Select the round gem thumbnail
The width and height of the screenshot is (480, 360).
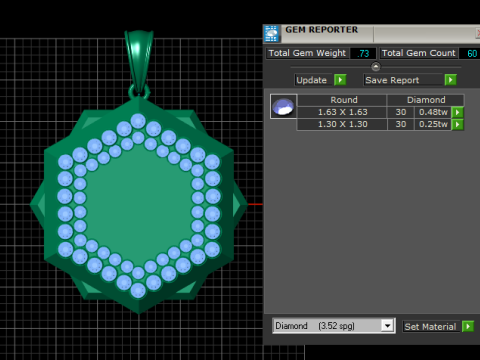pos(283,107)
